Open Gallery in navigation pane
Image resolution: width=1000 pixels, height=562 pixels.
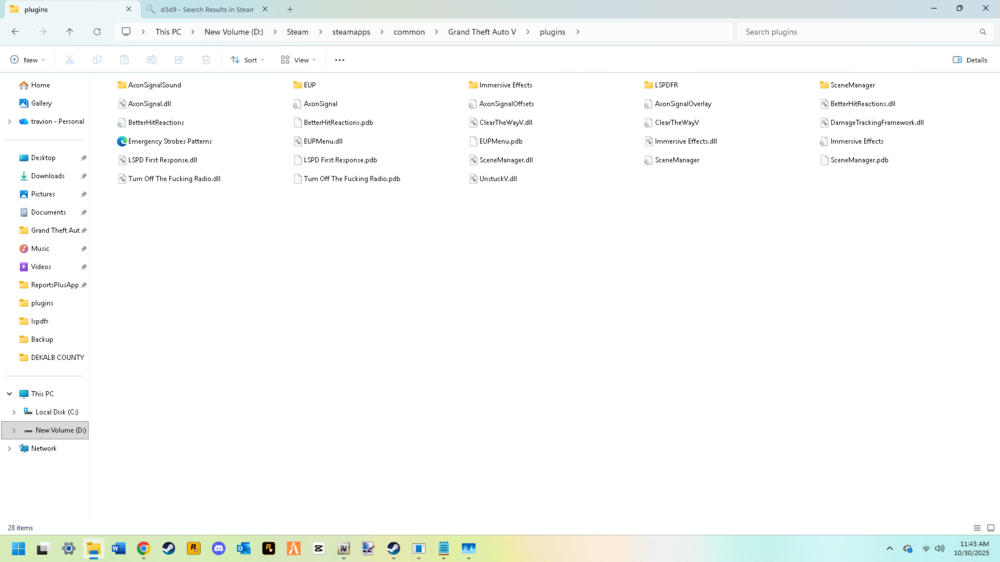(x=41, y=103)
